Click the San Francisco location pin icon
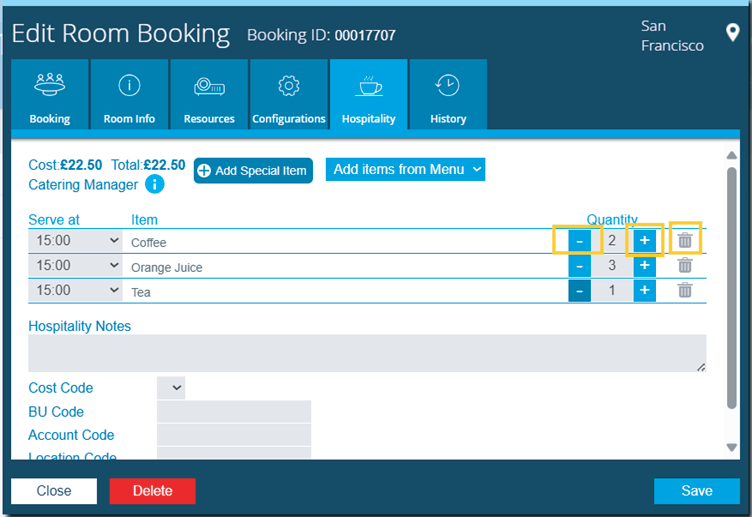This screenshot has width=752, height=517. pos(732,34)
